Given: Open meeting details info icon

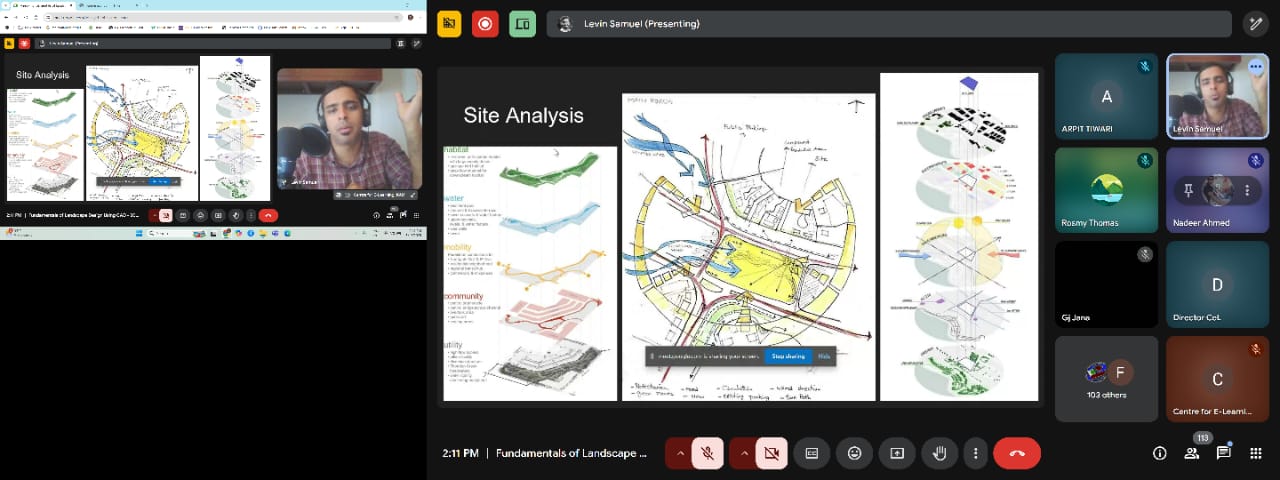Looking at the screenshot, I should 1159,453.
